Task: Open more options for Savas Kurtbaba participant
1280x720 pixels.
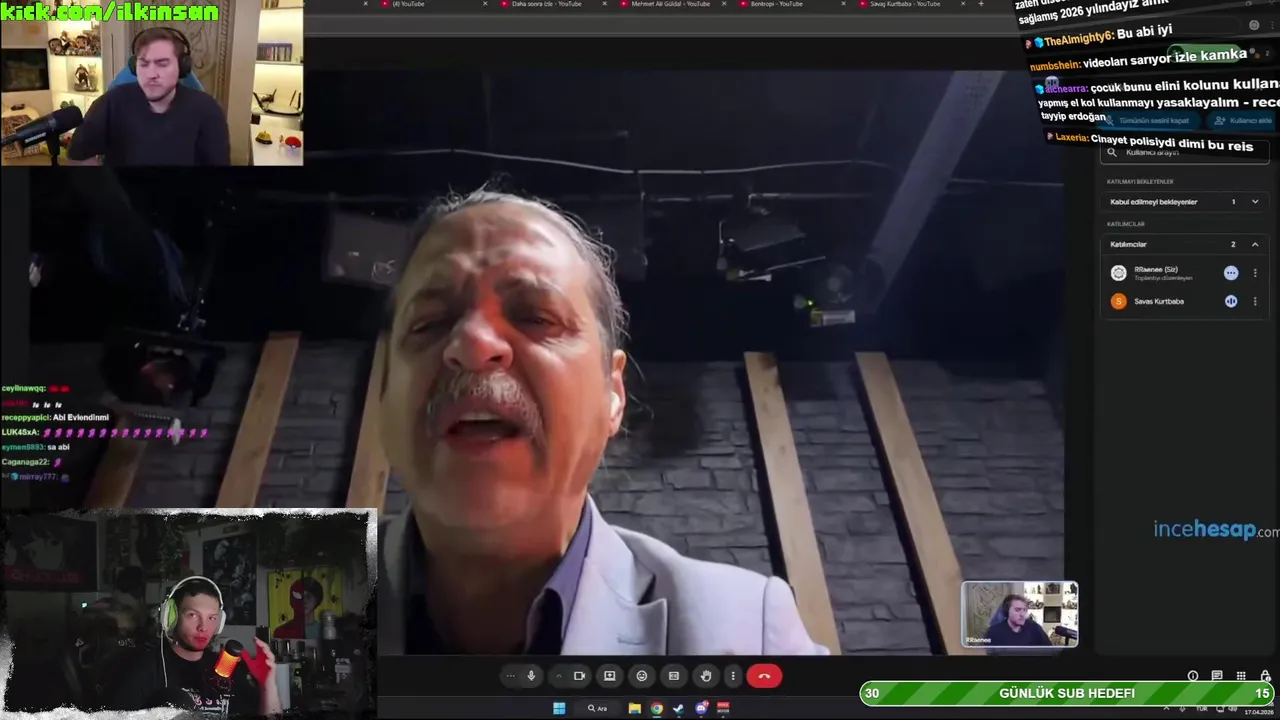Action: point(1255,301)
